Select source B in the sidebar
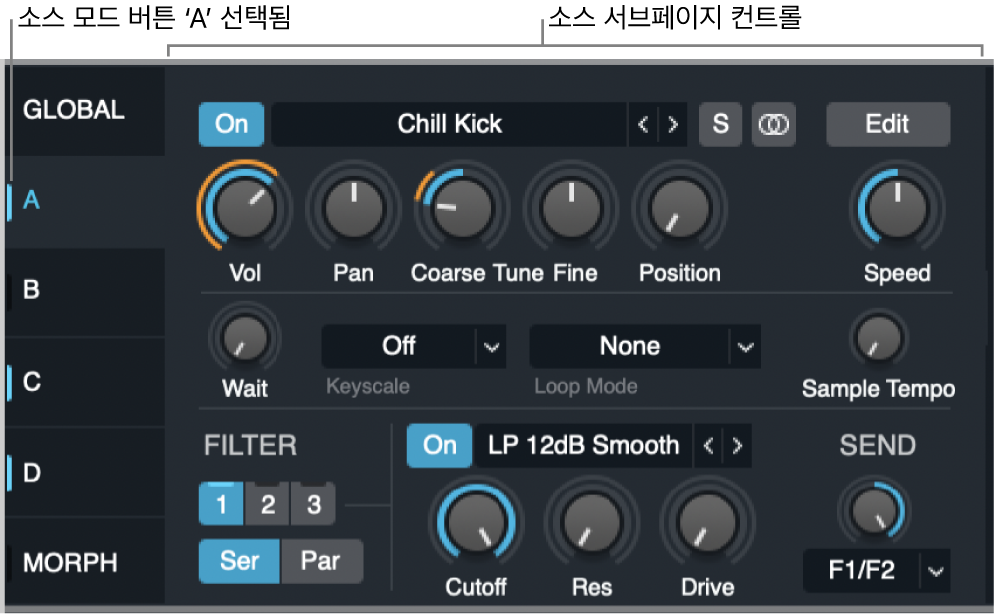This screenshot has height=614, width=995. pos(85,291)
